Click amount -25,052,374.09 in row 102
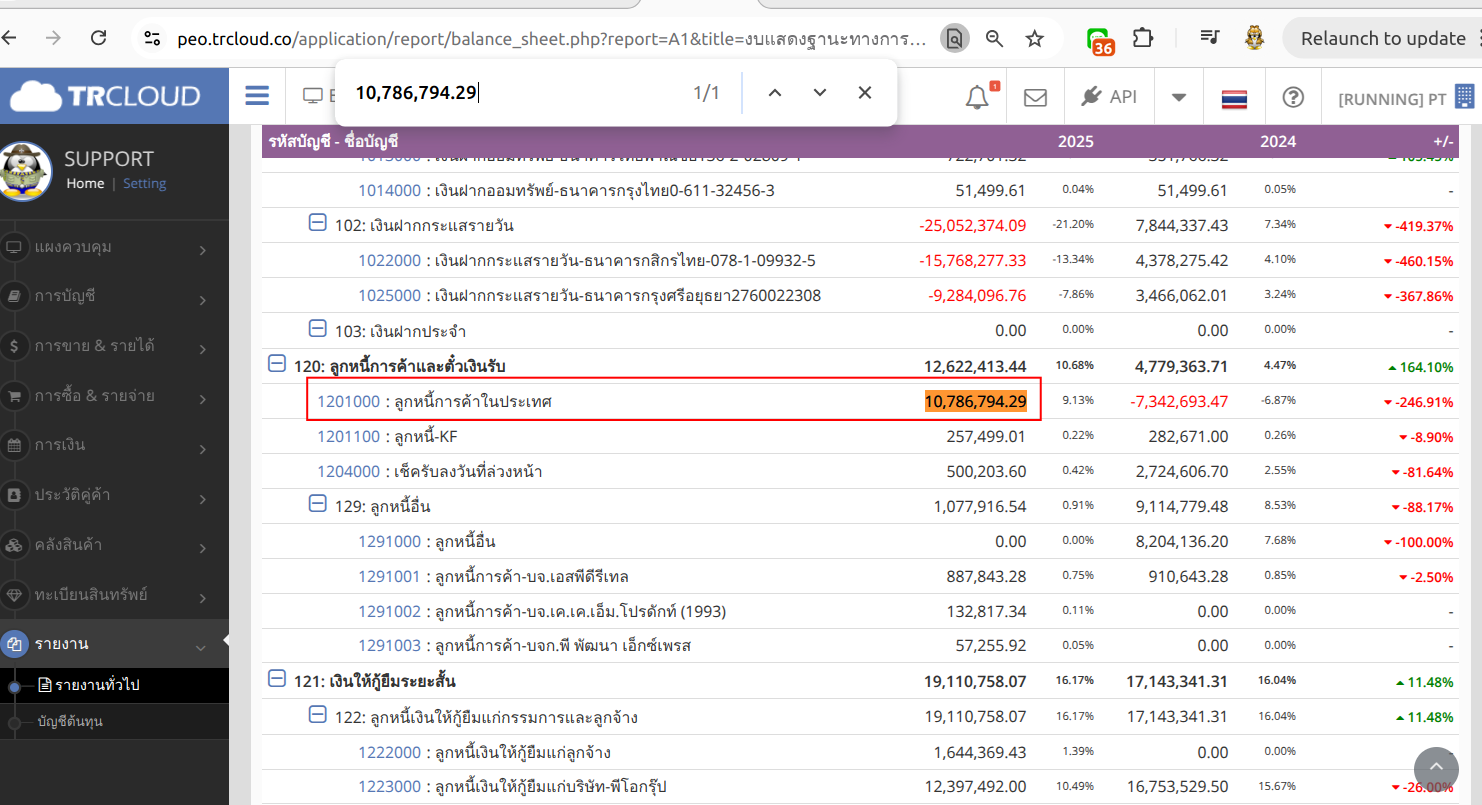This screenshot has width=1482, height=805. tap(973, 226)
